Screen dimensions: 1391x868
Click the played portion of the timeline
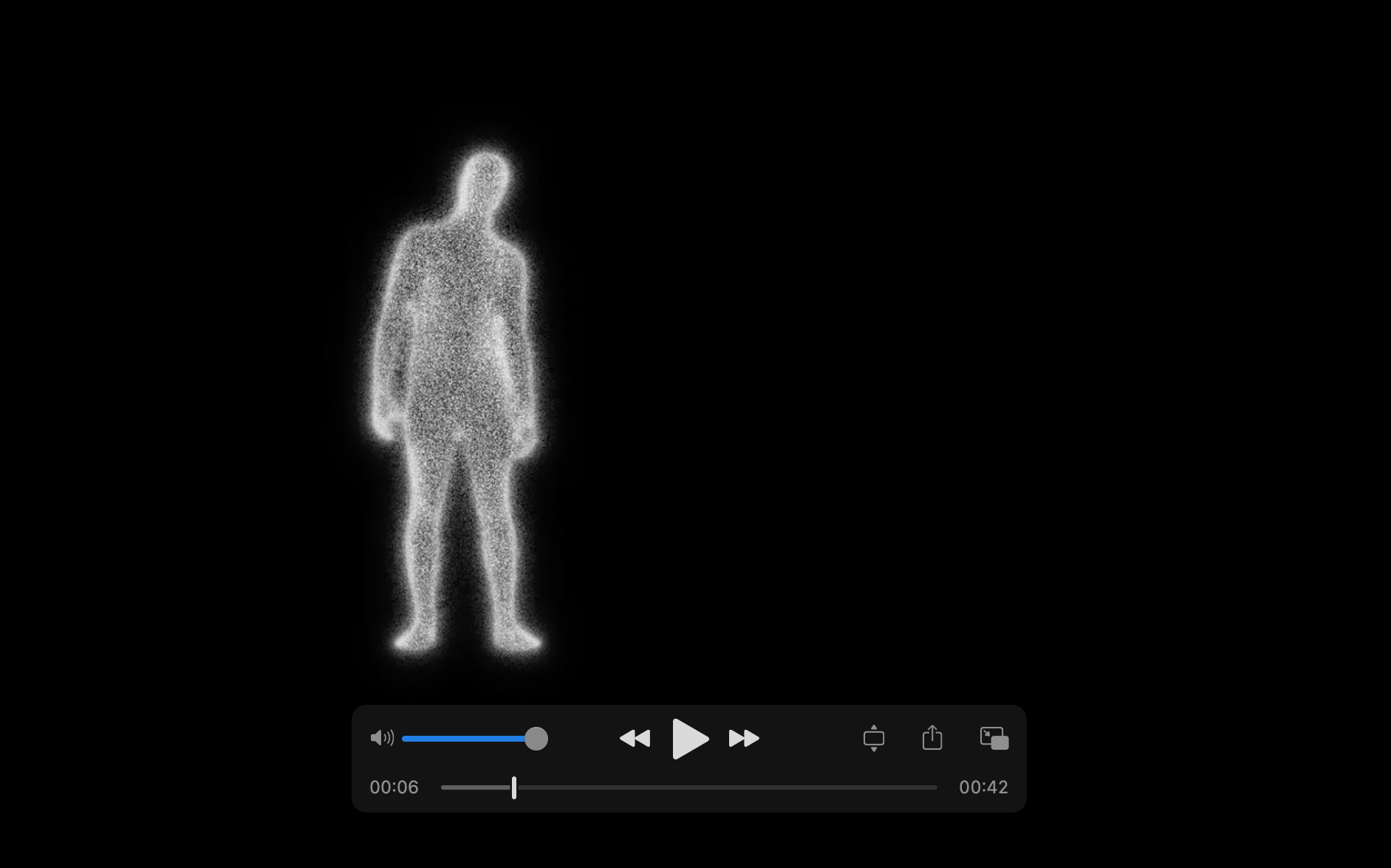tap(476, 787)
